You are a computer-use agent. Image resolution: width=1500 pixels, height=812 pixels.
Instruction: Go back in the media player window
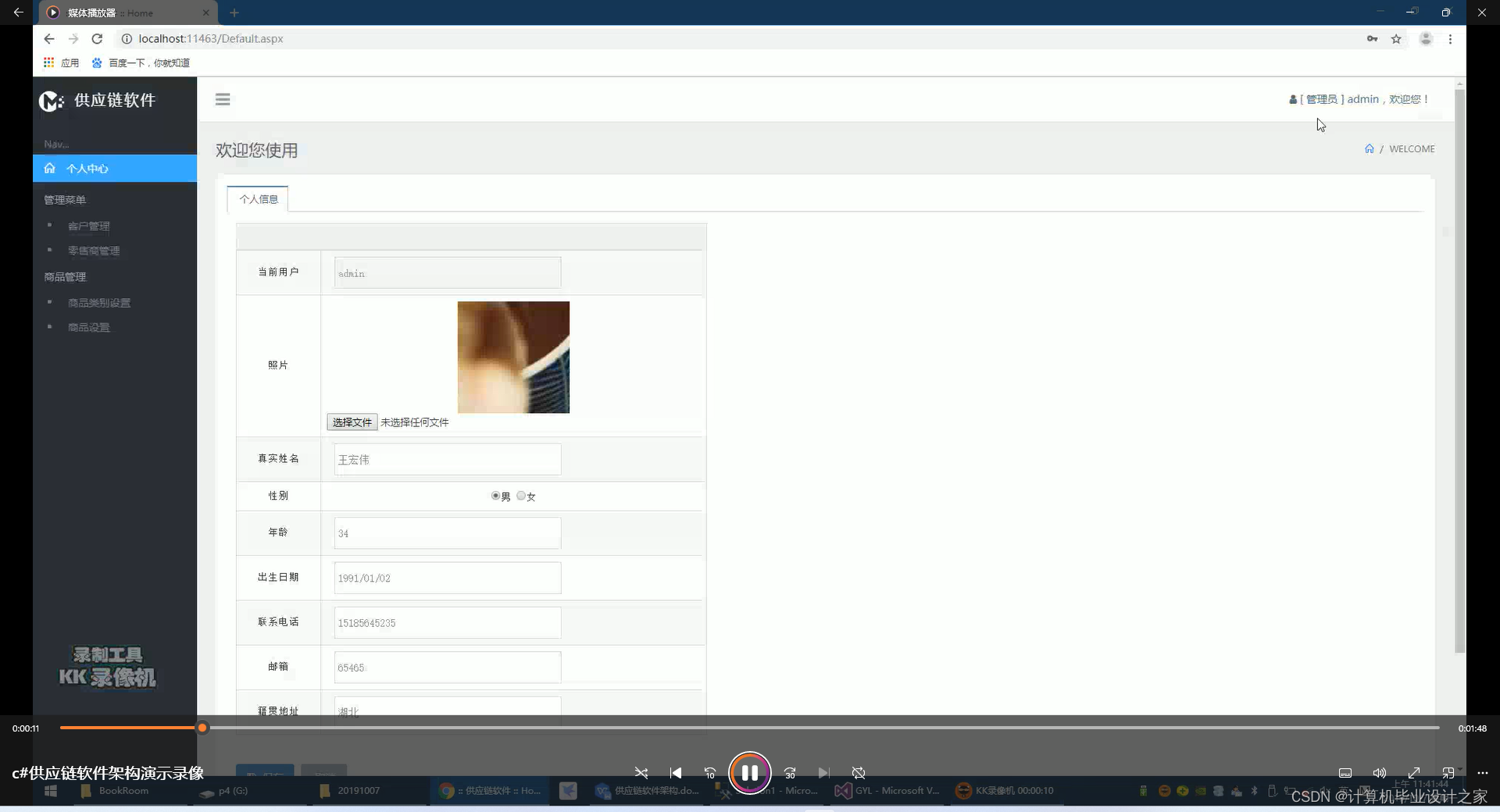point(18,12)
